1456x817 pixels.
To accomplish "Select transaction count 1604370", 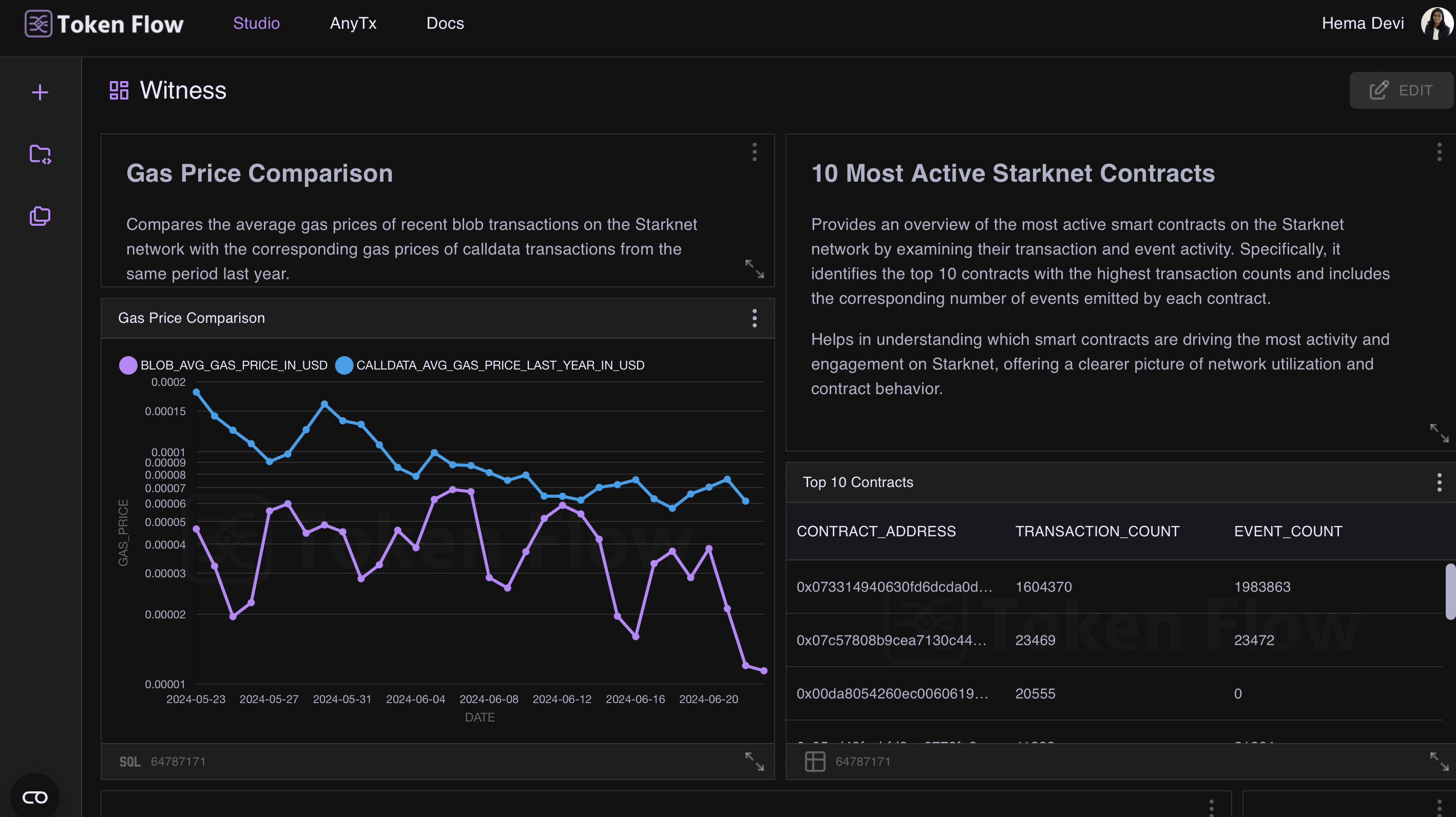I will [x=1043, y=587].
